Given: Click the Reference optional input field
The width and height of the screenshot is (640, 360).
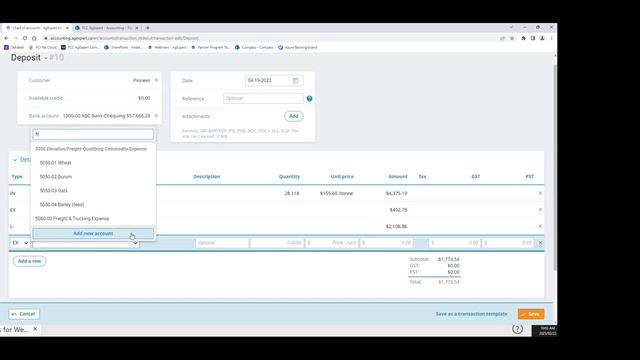Looking at the screenshot, I should (263, 98).
